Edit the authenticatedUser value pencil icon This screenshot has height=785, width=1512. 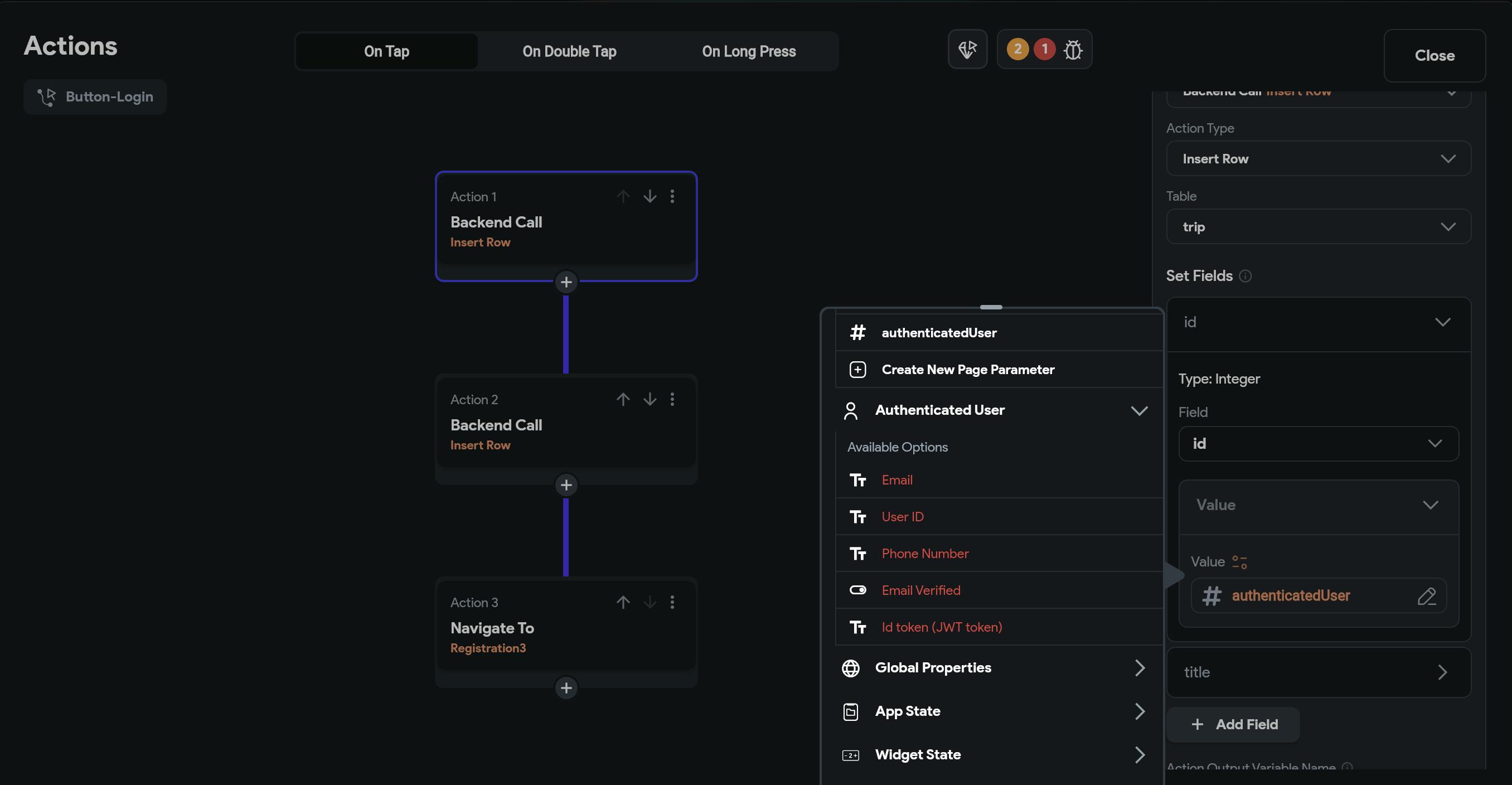tap(1426, 596)
